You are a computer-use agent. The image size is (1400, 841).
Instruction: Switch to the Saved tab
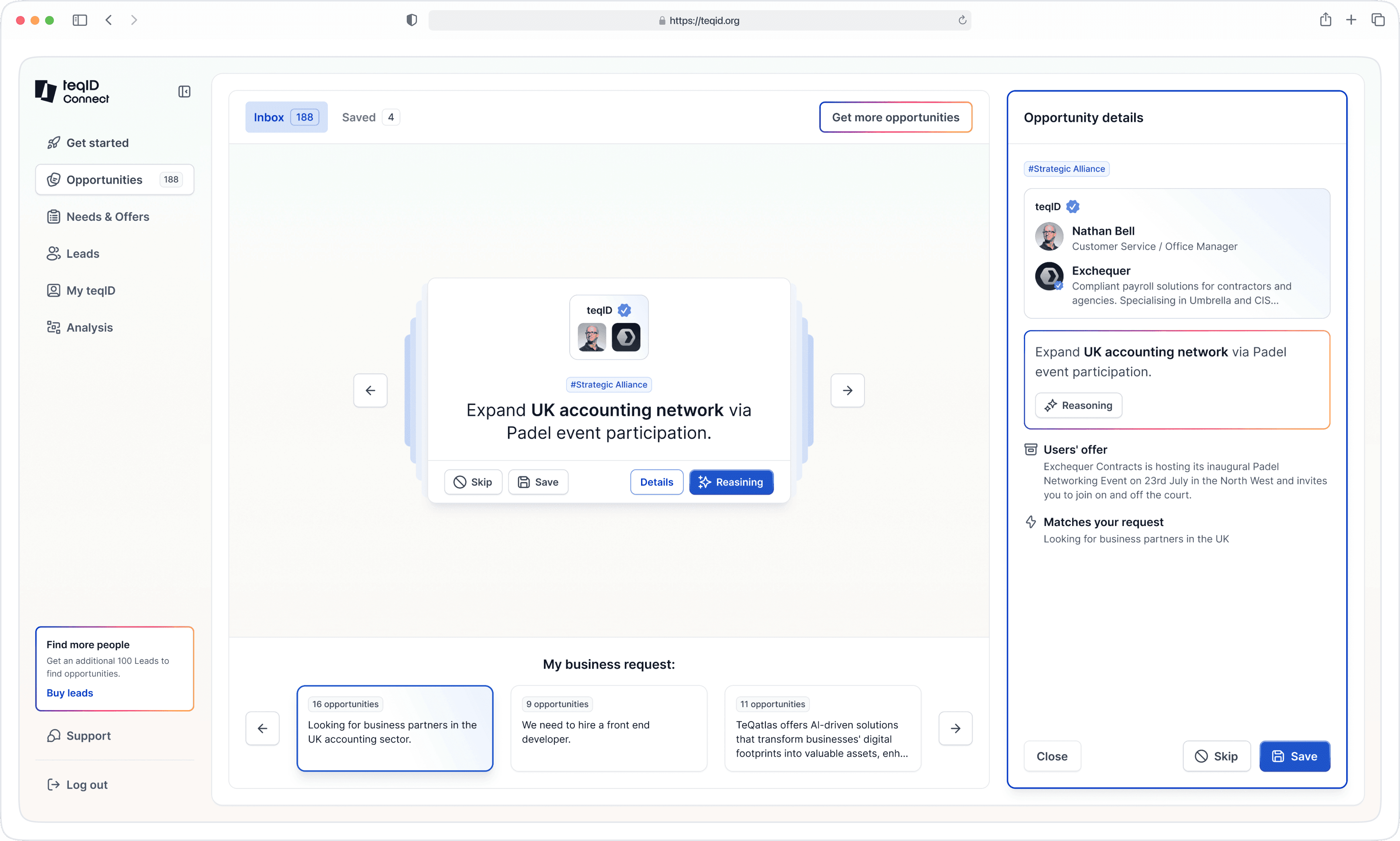click(369, 117)
